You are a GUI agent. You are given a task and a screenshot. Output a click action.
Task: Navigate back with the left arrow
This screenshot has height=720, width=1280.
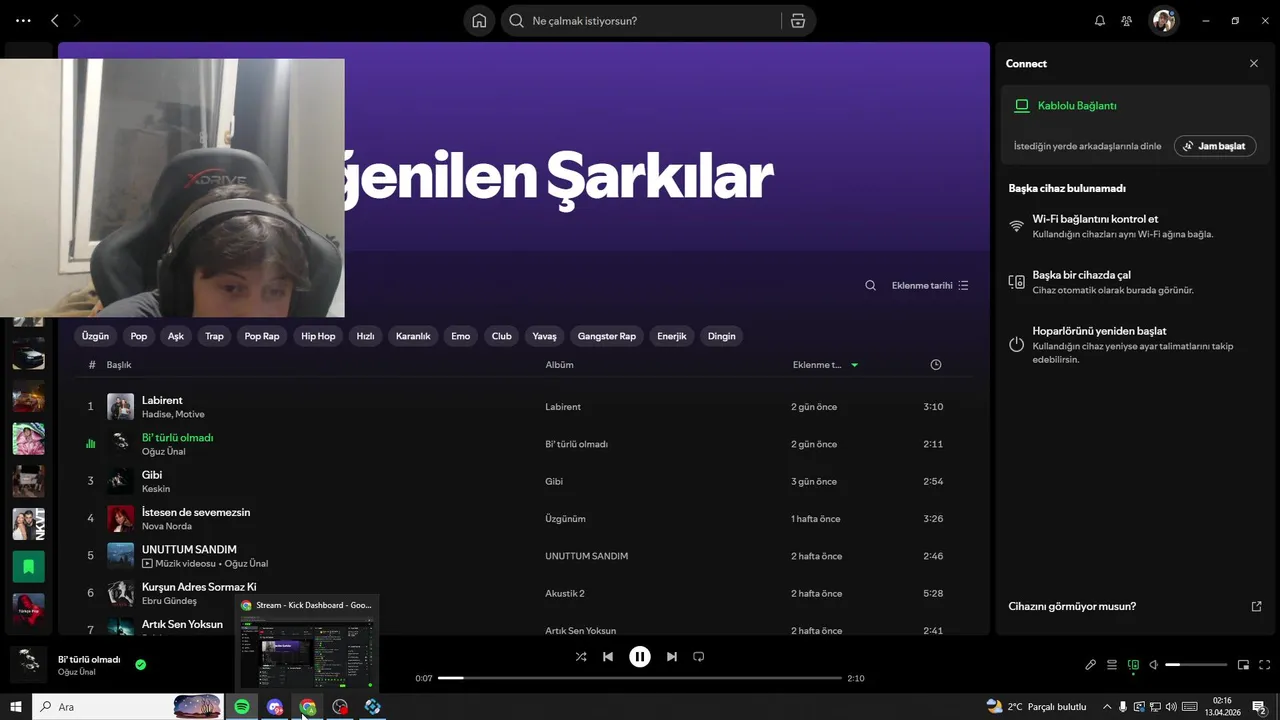pos(55,21)
